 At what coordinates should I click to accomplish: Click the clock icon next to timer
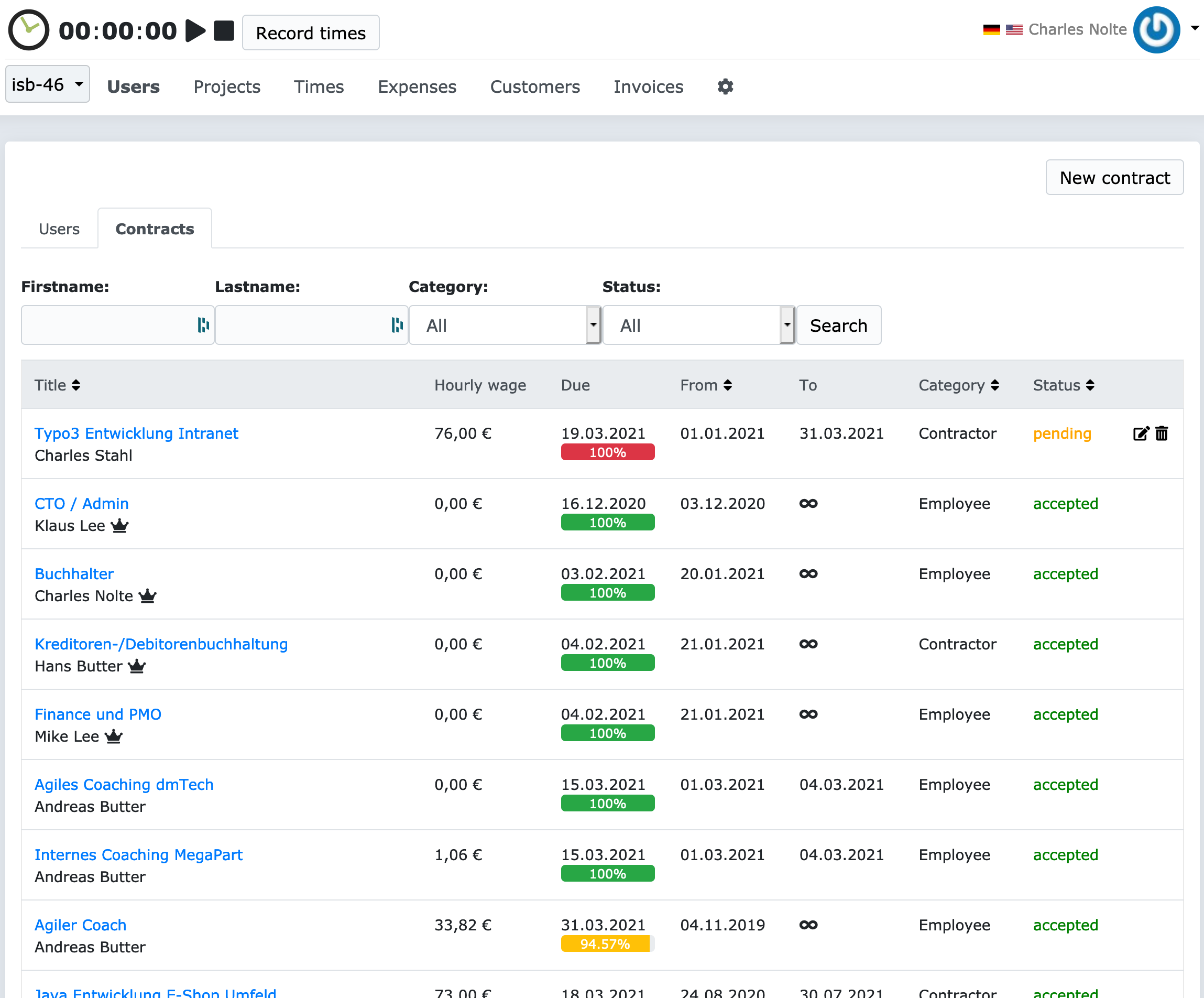click(x=28, y=30)
